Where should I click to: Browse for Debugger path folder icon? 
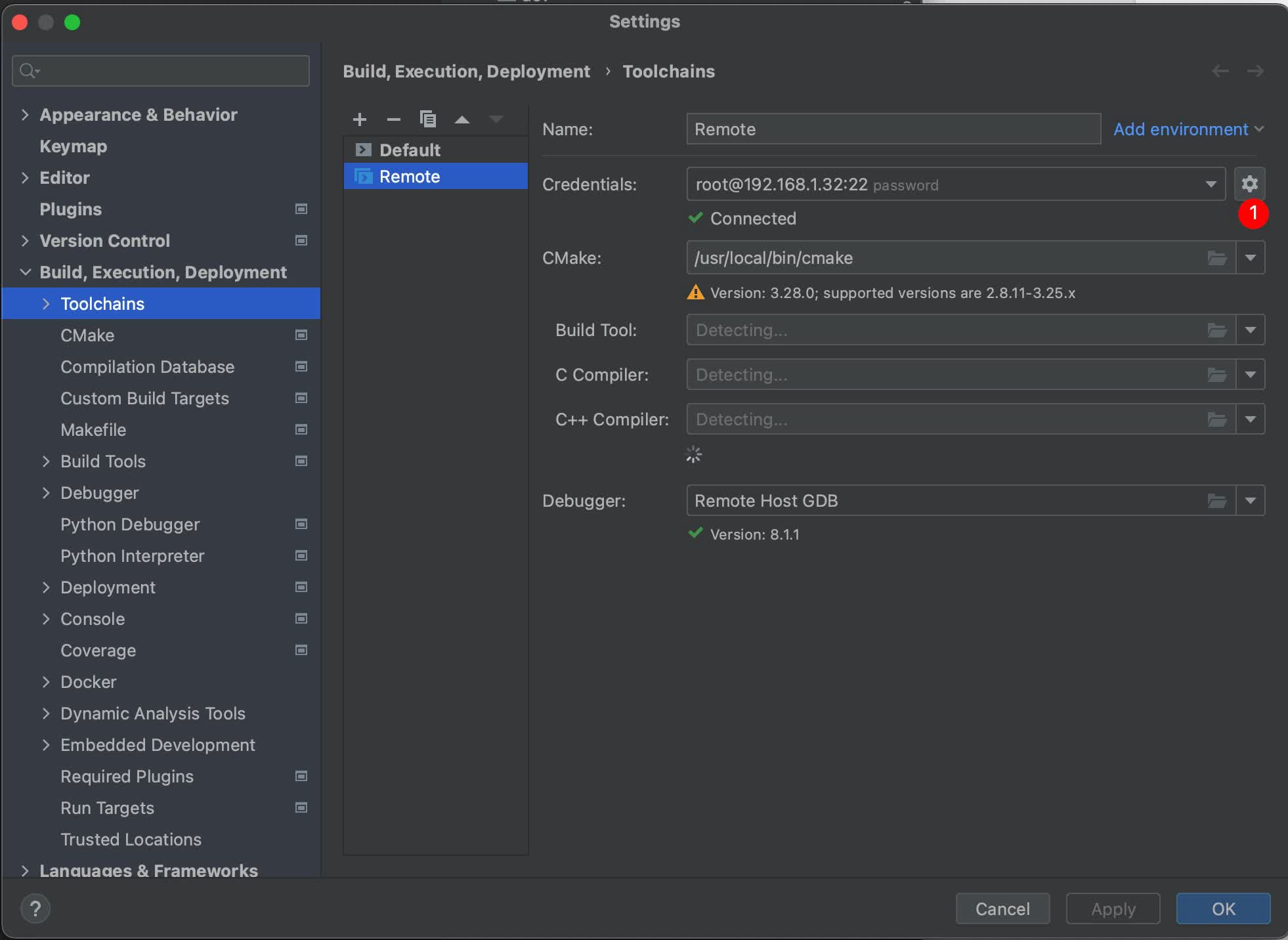[1216, 501]
